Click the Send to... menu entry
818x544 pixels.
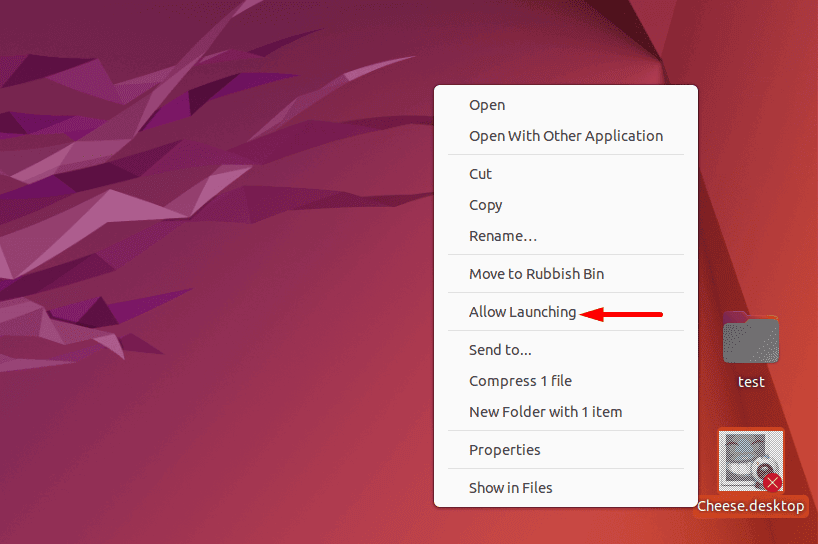500,350
